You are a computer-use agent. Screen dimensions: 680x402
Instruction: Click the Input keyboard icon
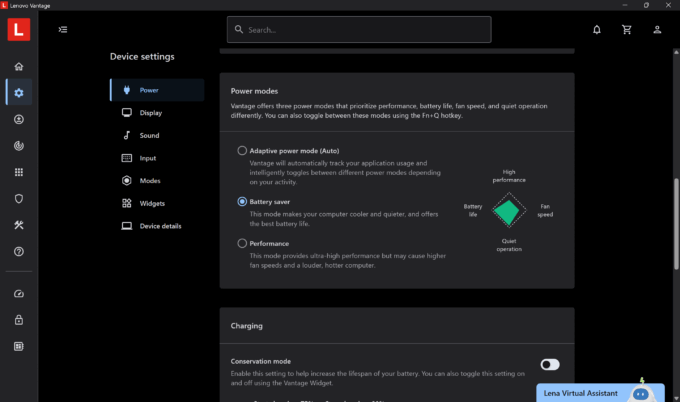[x=127, y=158]
